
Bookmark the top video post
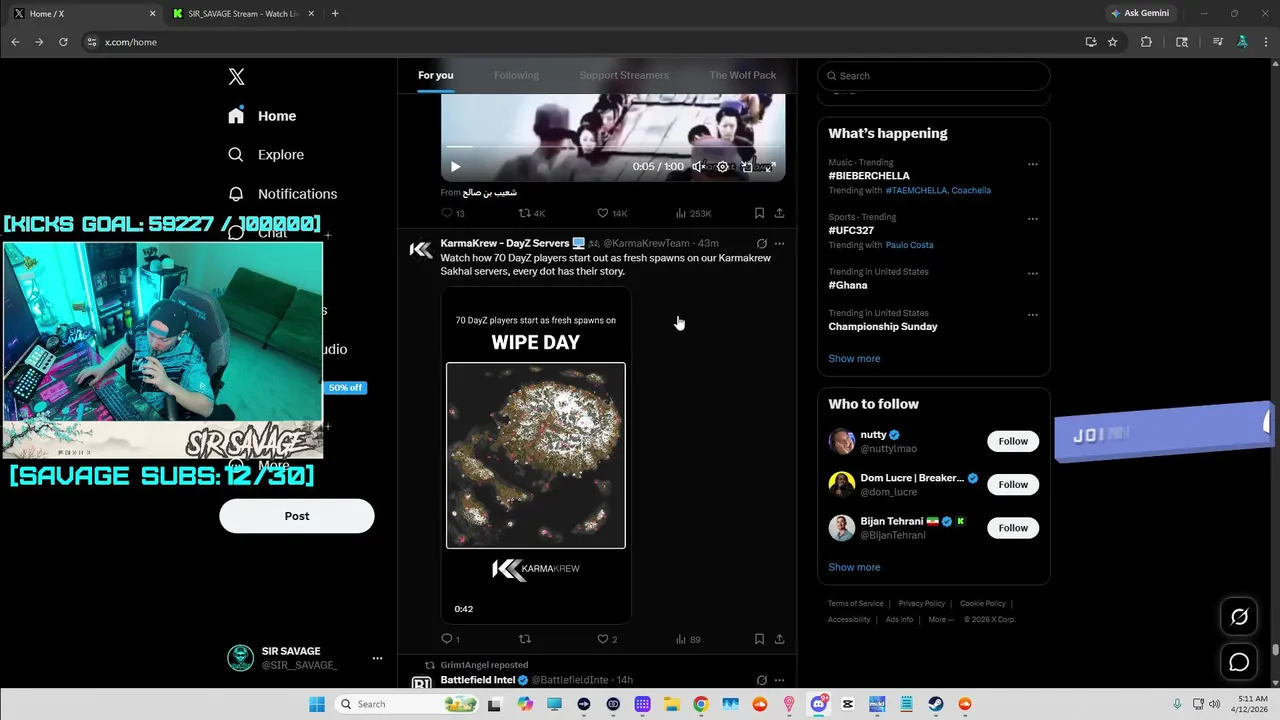click(759, 213)
